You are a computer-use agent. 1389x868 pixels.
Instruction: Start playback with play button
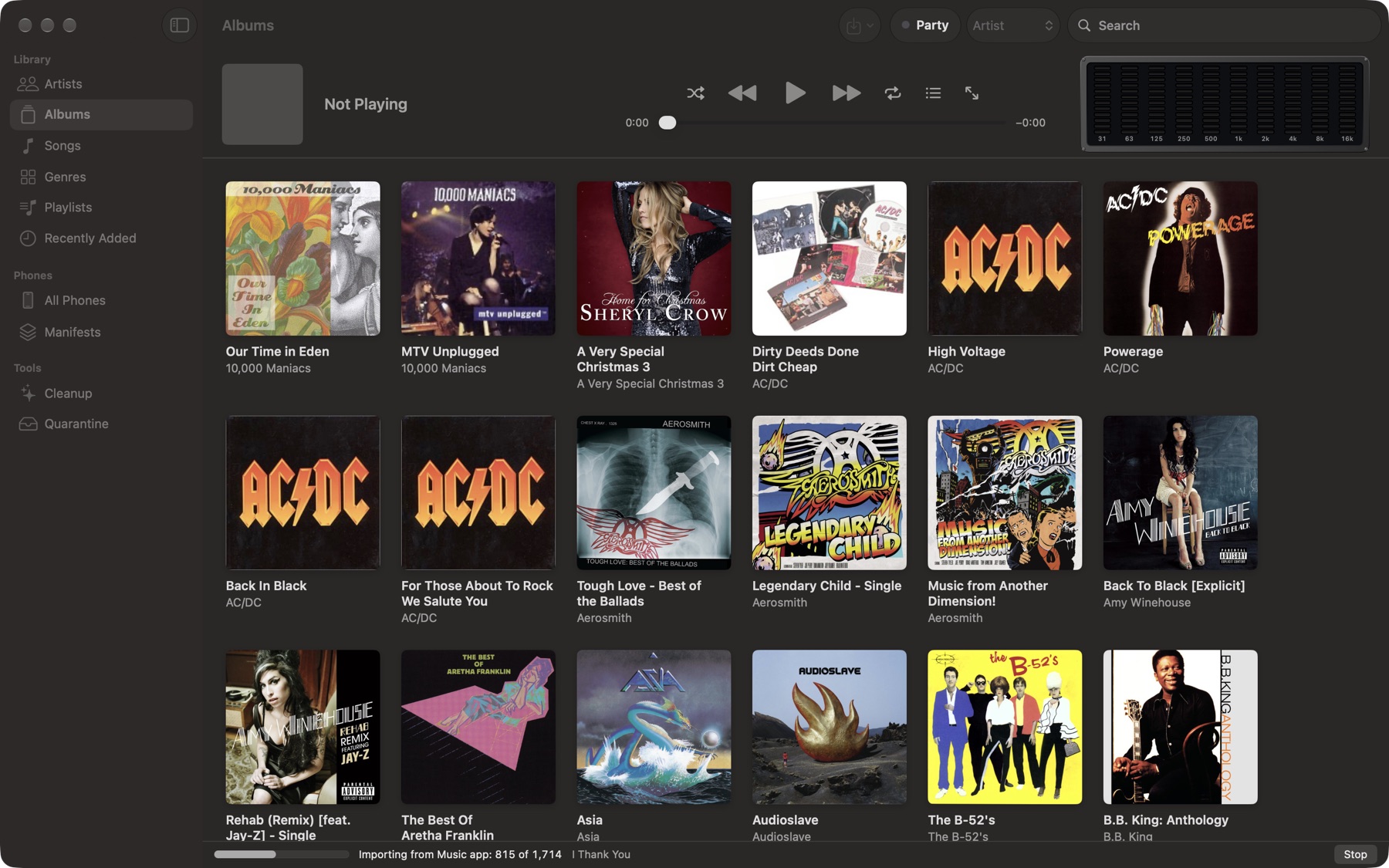[x=795, y=93]
